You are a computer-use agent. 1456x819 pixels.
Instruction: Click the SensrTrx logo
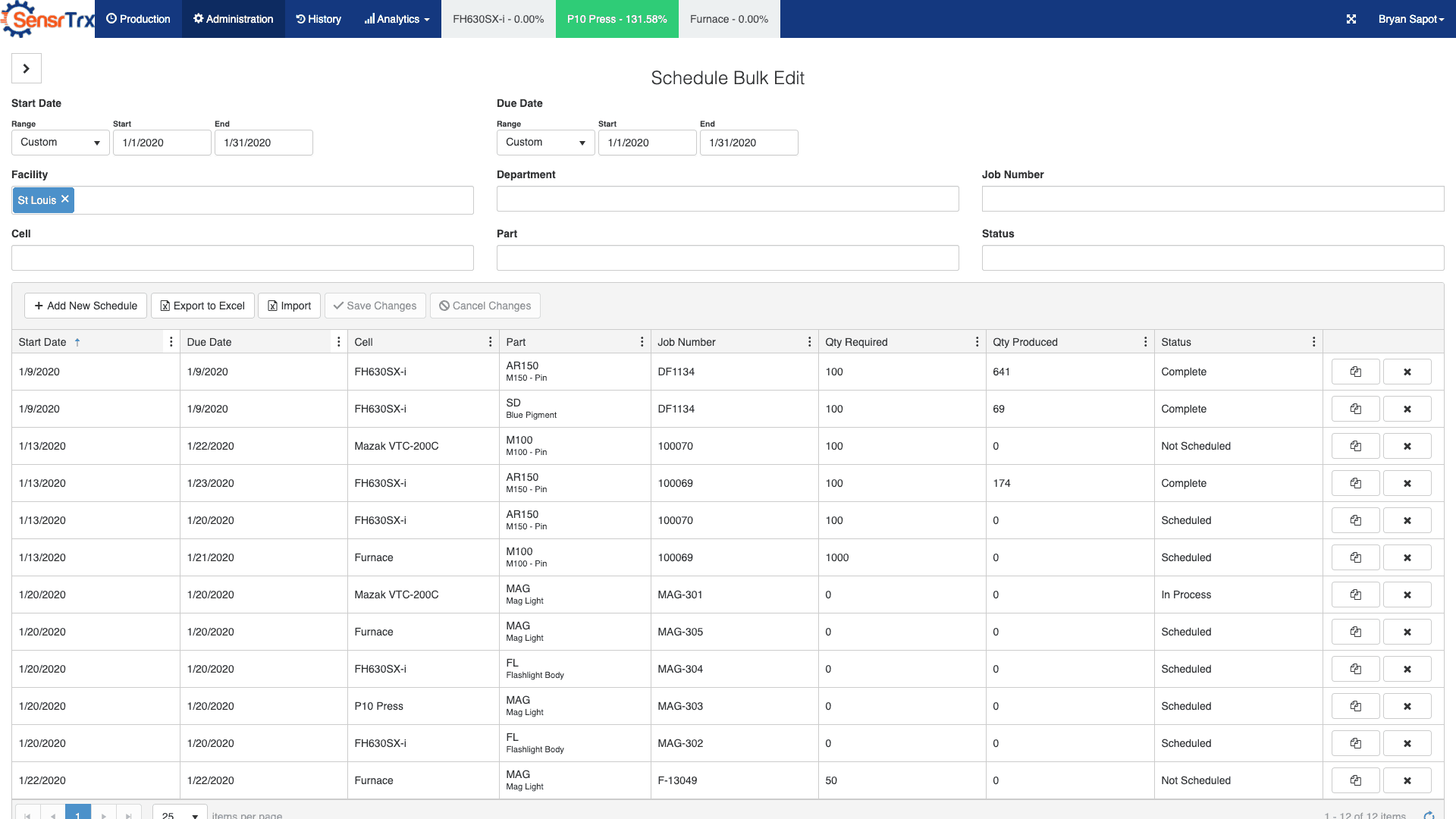coord(47,18)
